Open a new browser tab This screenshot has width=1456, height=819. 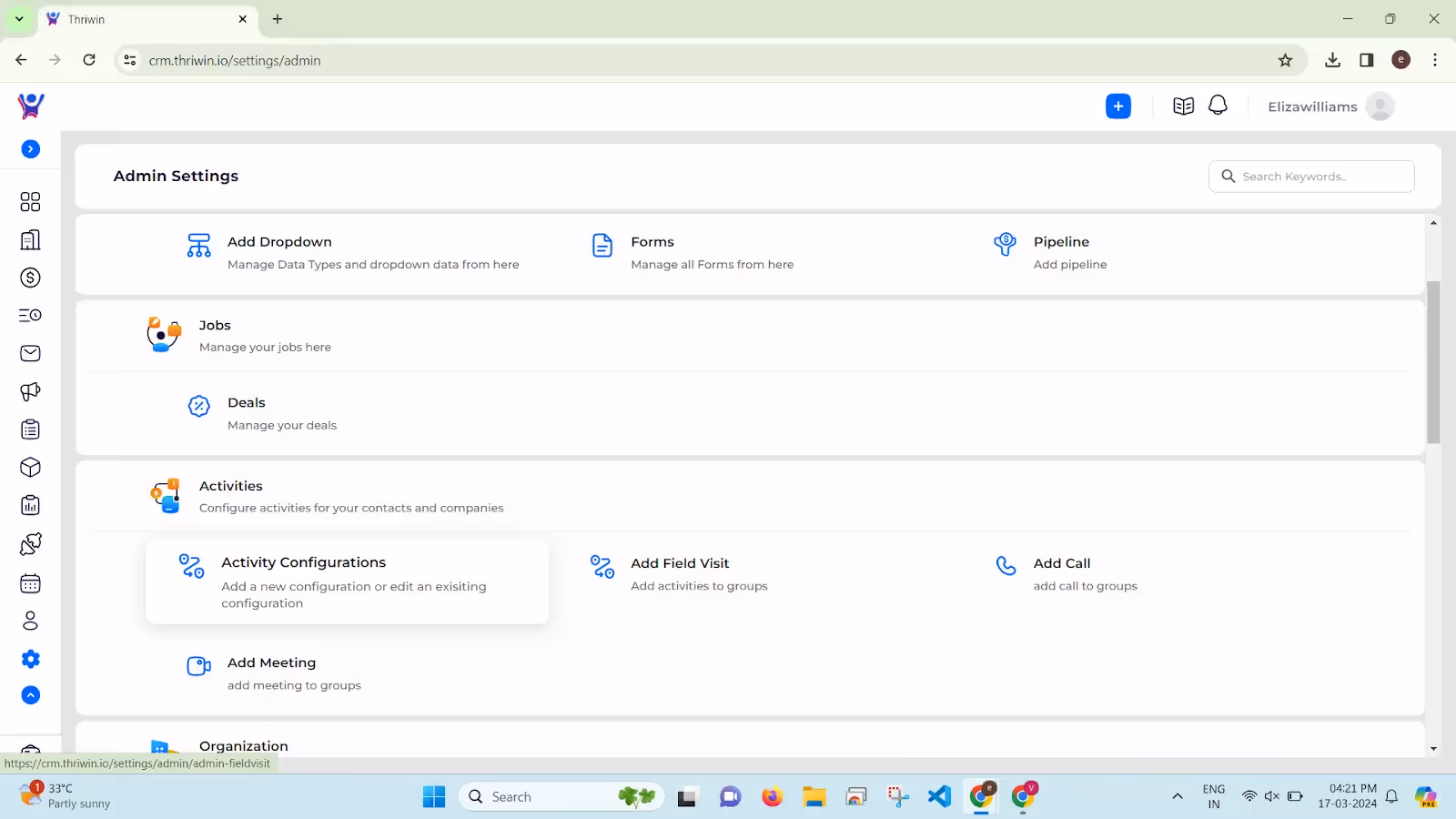click(278, 19)
